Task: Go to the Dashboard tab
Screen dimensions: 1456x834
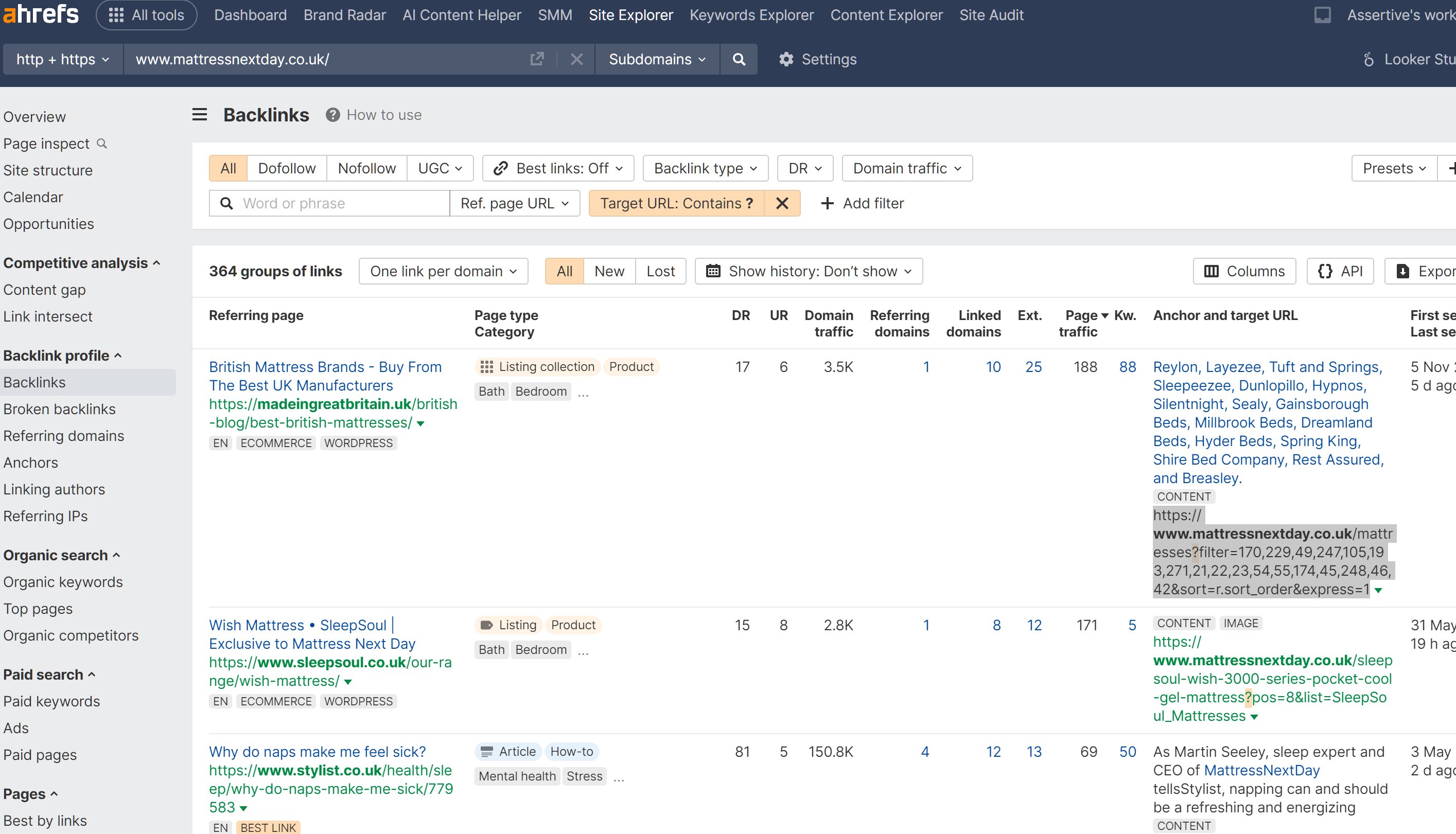Action: pos(251,15)
